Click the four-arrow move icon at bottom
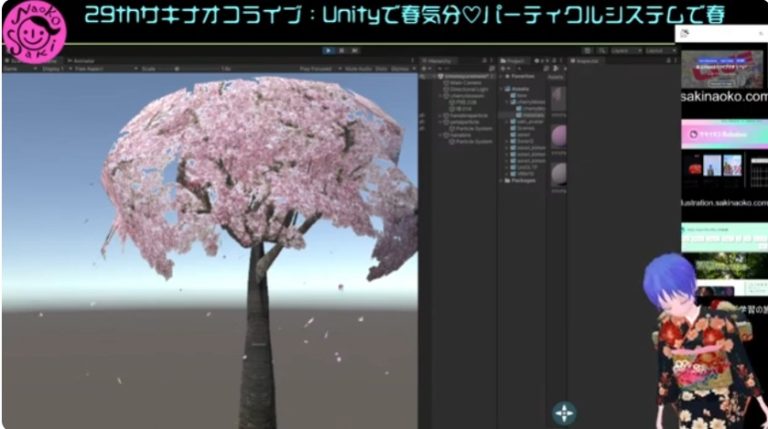This screenshot has height=429, width=768. (x=564, y=413)
